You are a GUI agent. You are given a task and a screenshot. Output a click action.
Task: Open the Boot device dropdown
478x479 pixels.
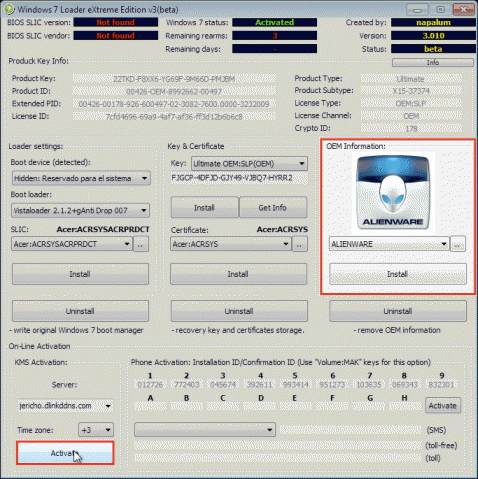pos(81,178)
